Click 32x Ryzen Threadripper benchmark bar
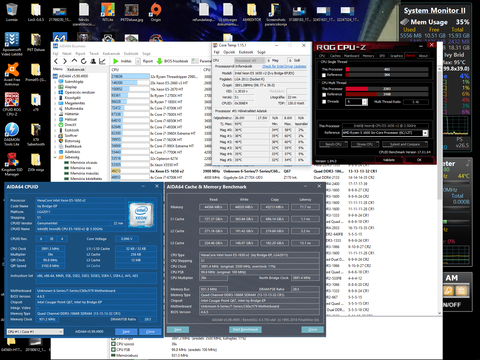The height and width of the screenshot is (360, 480). 130,76
